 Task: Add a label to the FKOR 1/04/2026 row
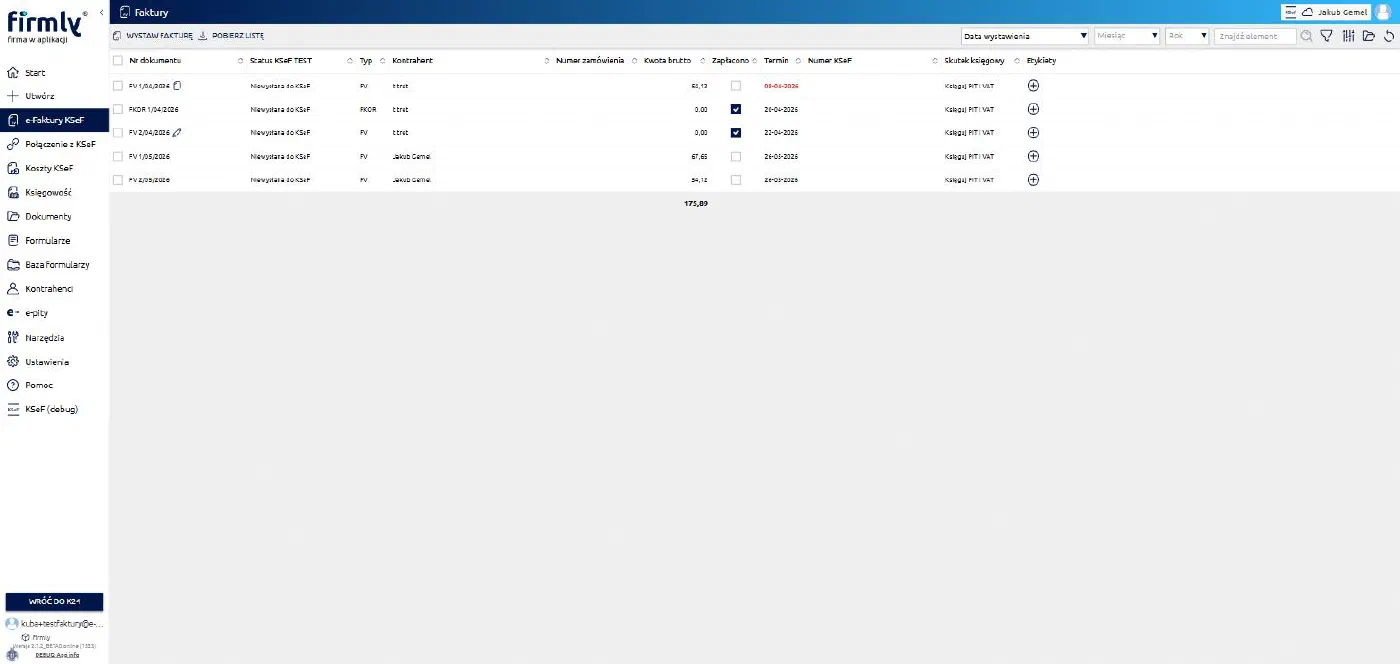(x=1033, y=109)
